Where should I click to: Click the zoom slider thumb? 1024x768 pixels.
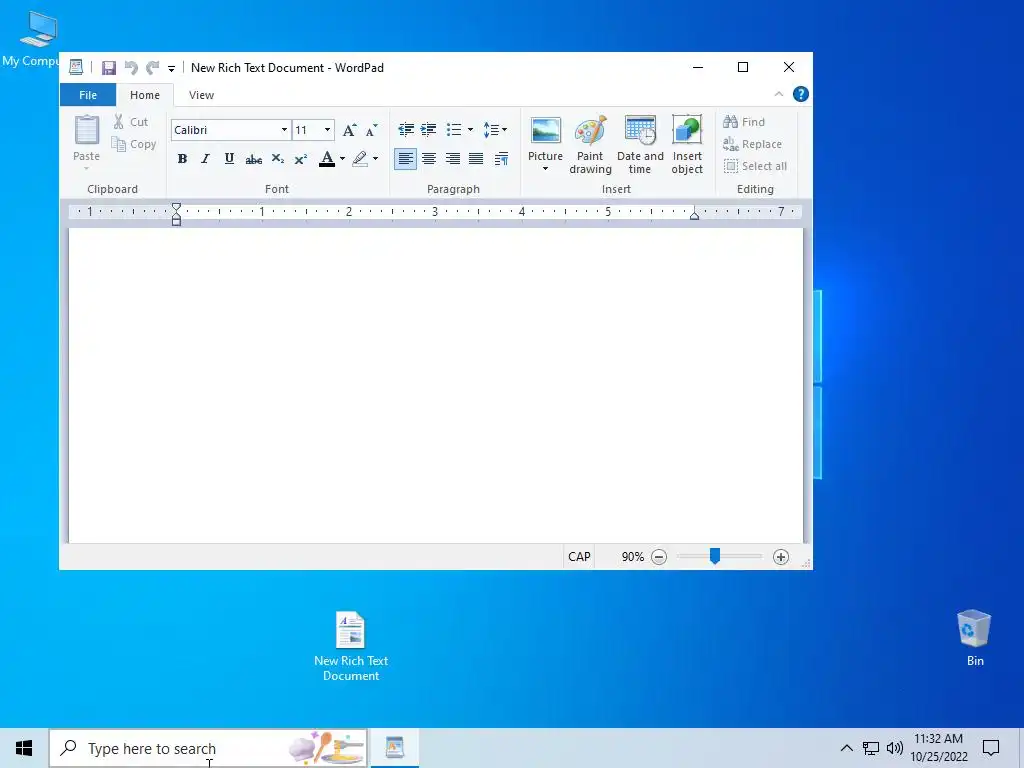pos(714,556)
